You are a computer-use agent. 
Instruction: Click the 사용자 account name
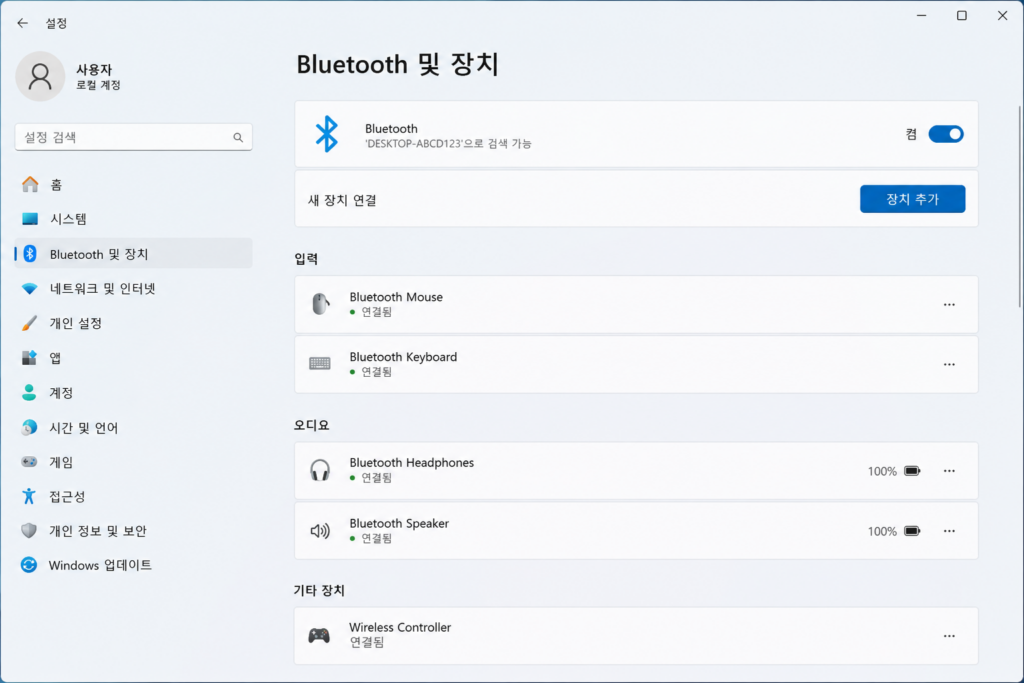(94, 69)
